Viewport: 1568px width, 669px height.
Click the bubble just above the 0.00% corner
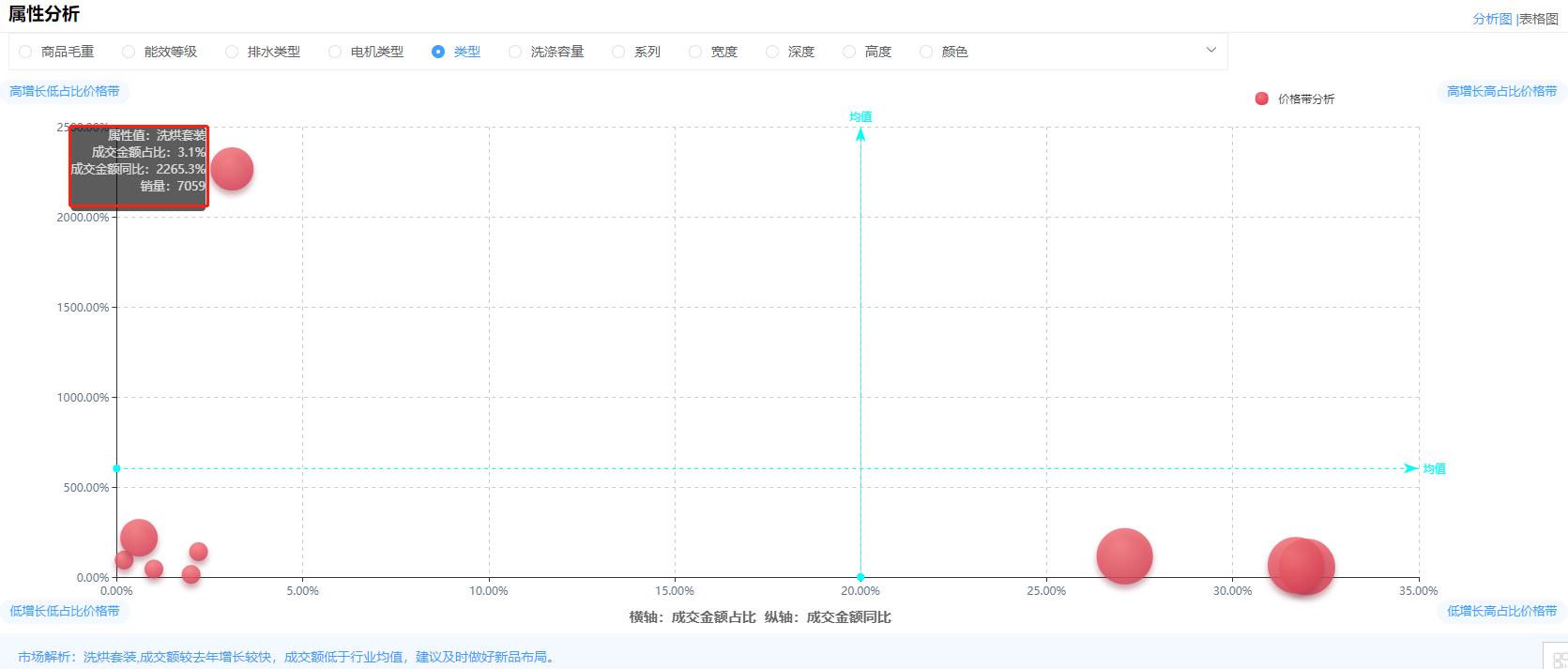124,560
